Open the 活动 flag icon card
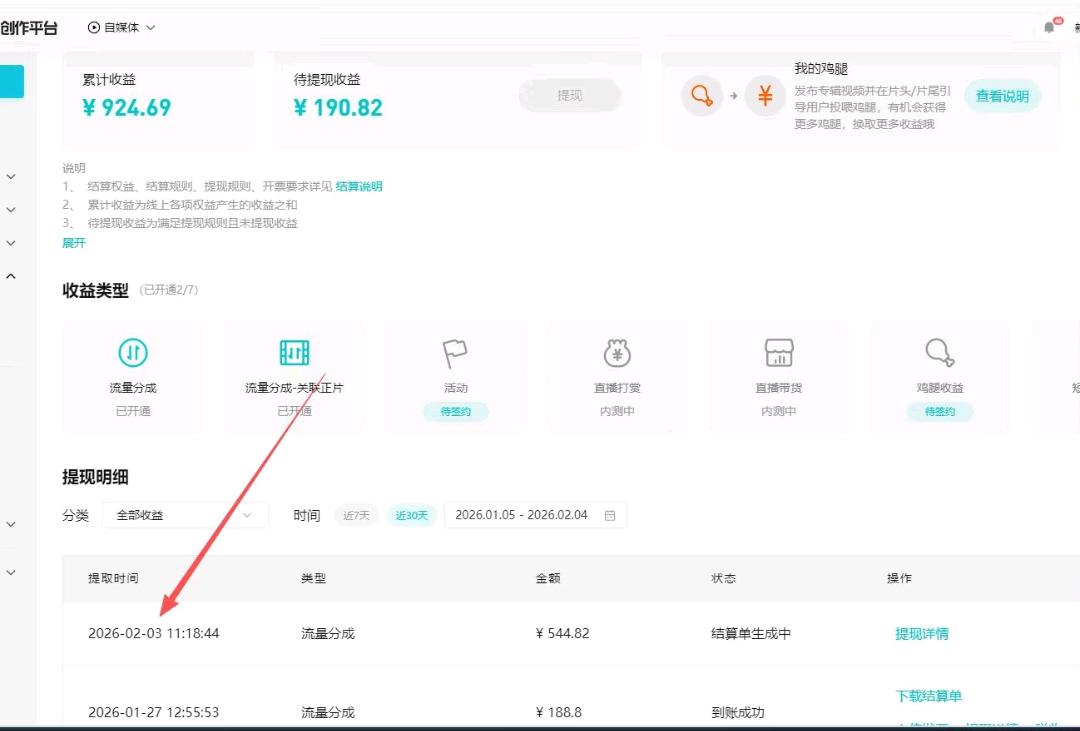Image resolution: width=1080 pixels, height=731 pixels. coord(455,351)
